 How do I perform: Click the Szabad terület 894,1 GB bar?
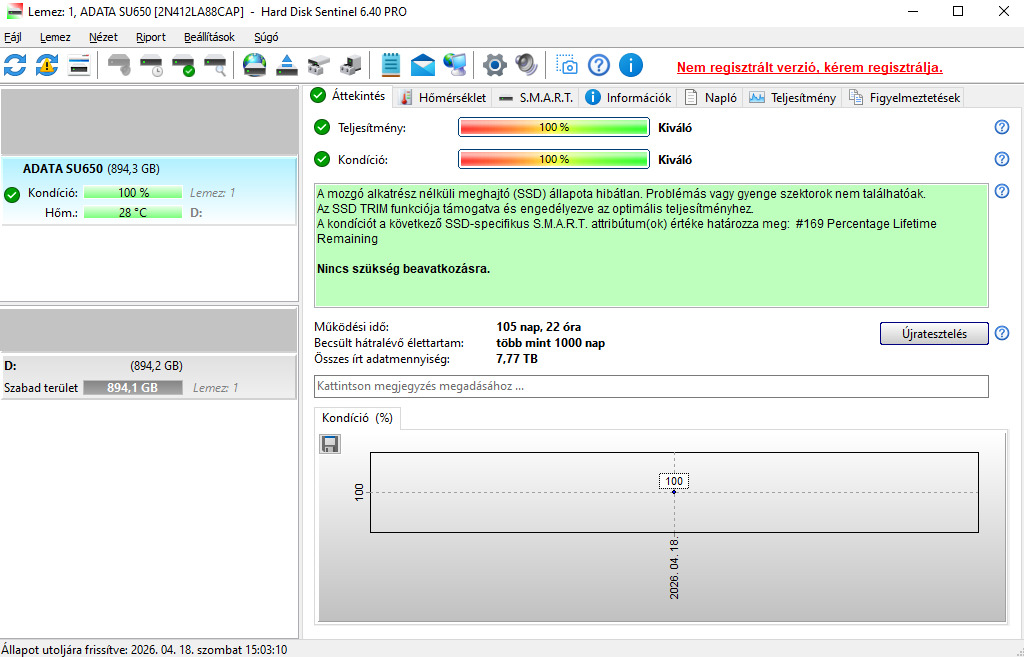point(133,387)
